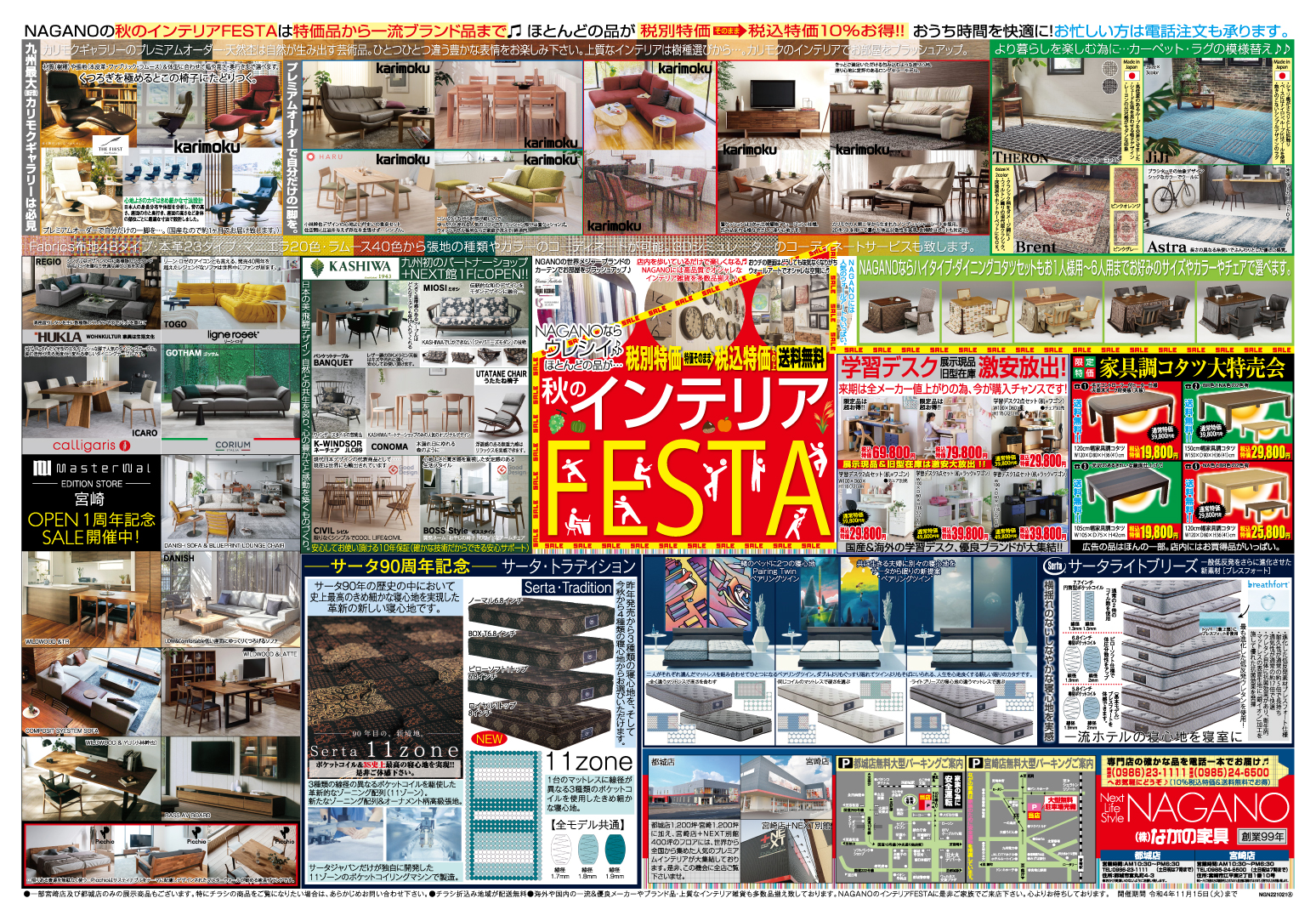Click the 学習デスク heading

tap(888, 367)
